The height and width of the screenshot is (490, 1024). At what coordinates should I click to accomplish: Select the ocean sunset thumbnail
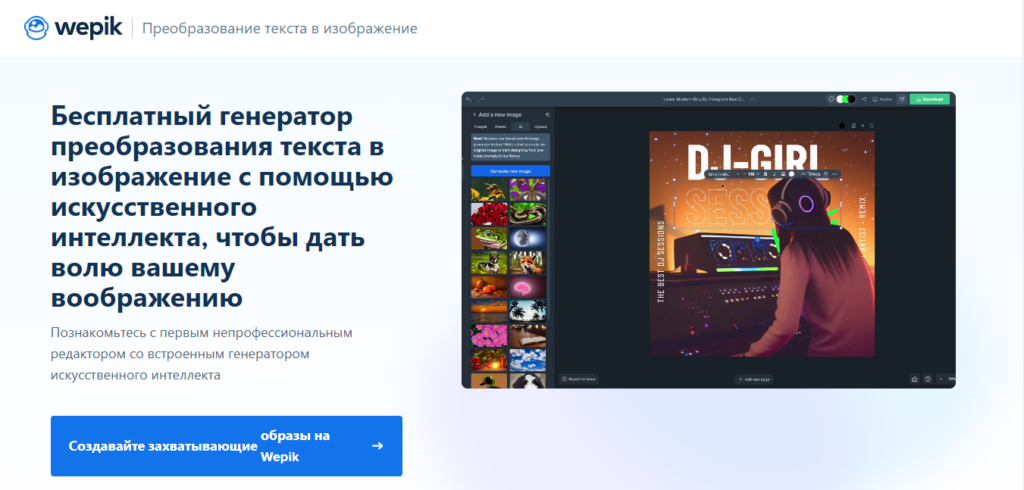(x=489, y=311)
